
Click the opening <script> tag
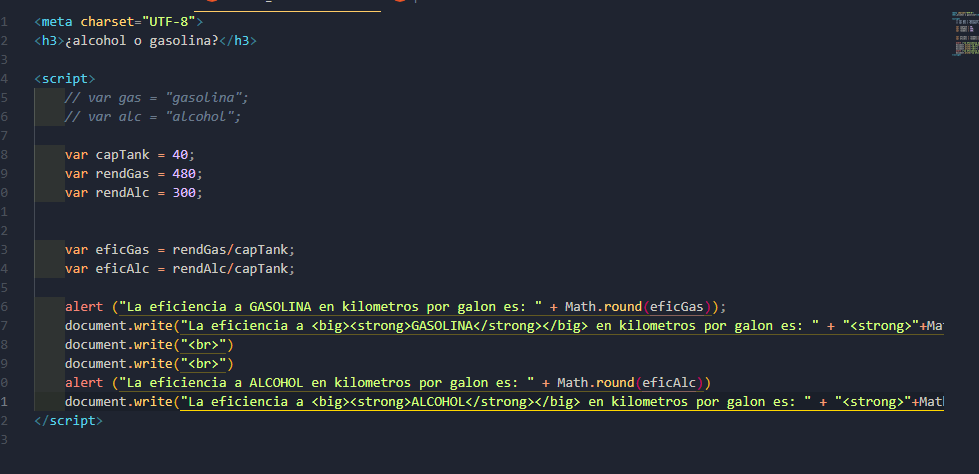65,79
